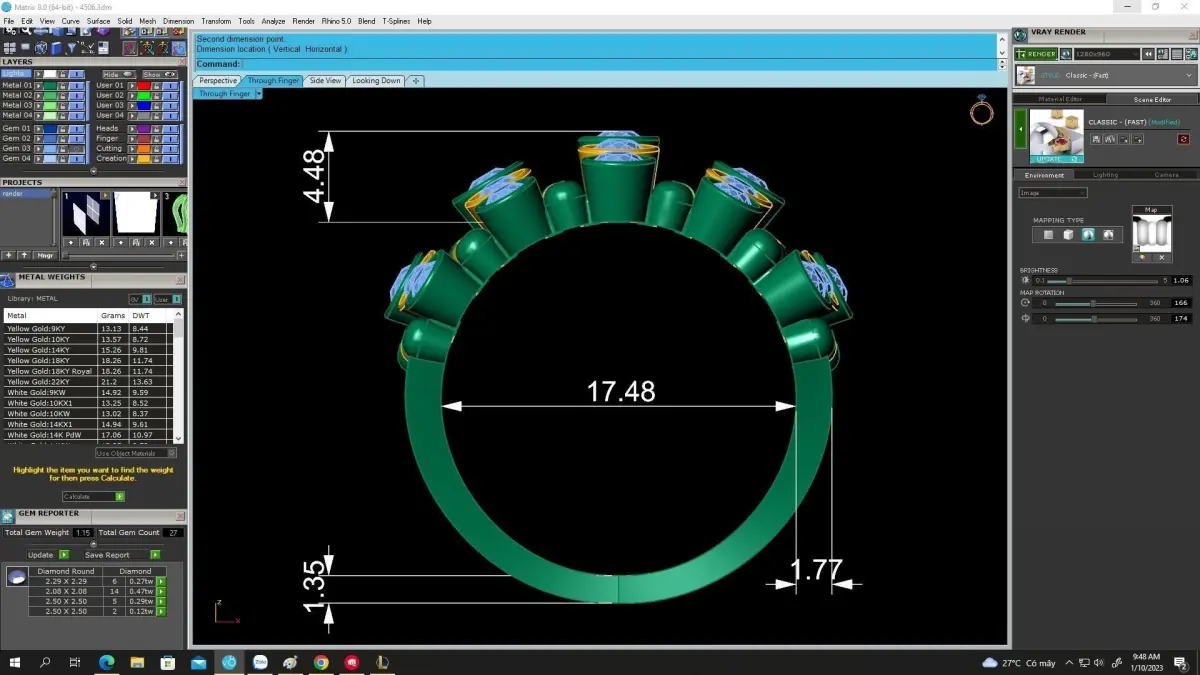The height and width of the screenshot is (675, 1200).
Task: Expand the arrow next to Lights layer
Action: pos(38,74)
